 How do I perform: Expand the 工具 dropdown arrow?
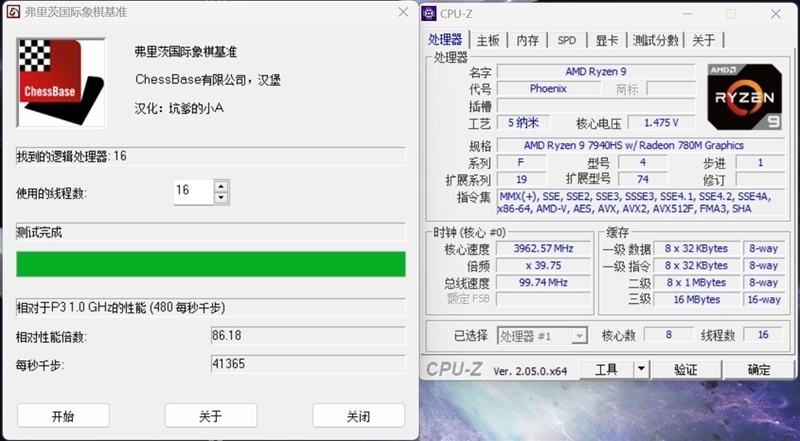coord(641,370)
